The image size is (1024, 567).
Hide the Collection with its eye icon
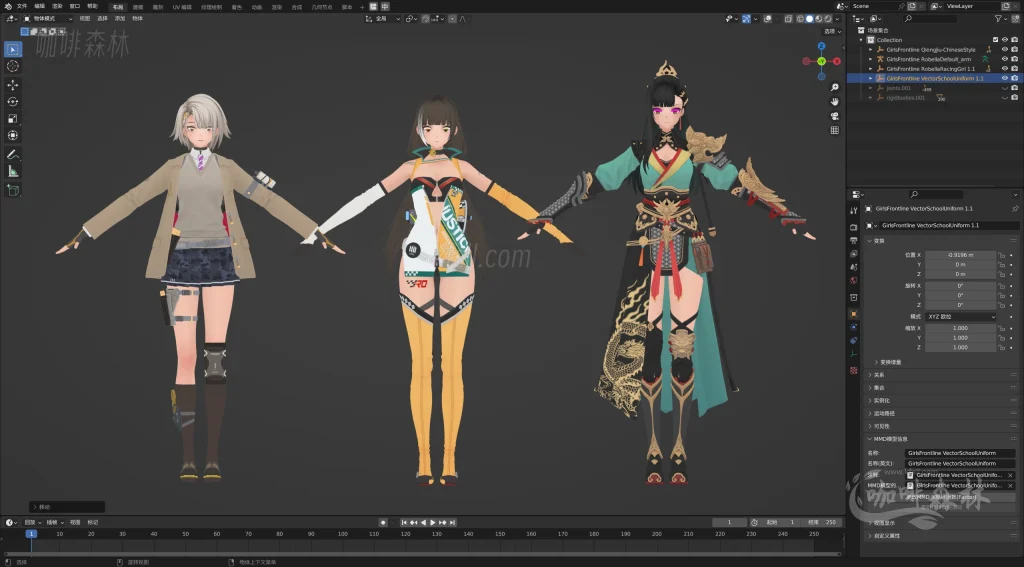click(x=1005, y=40)
